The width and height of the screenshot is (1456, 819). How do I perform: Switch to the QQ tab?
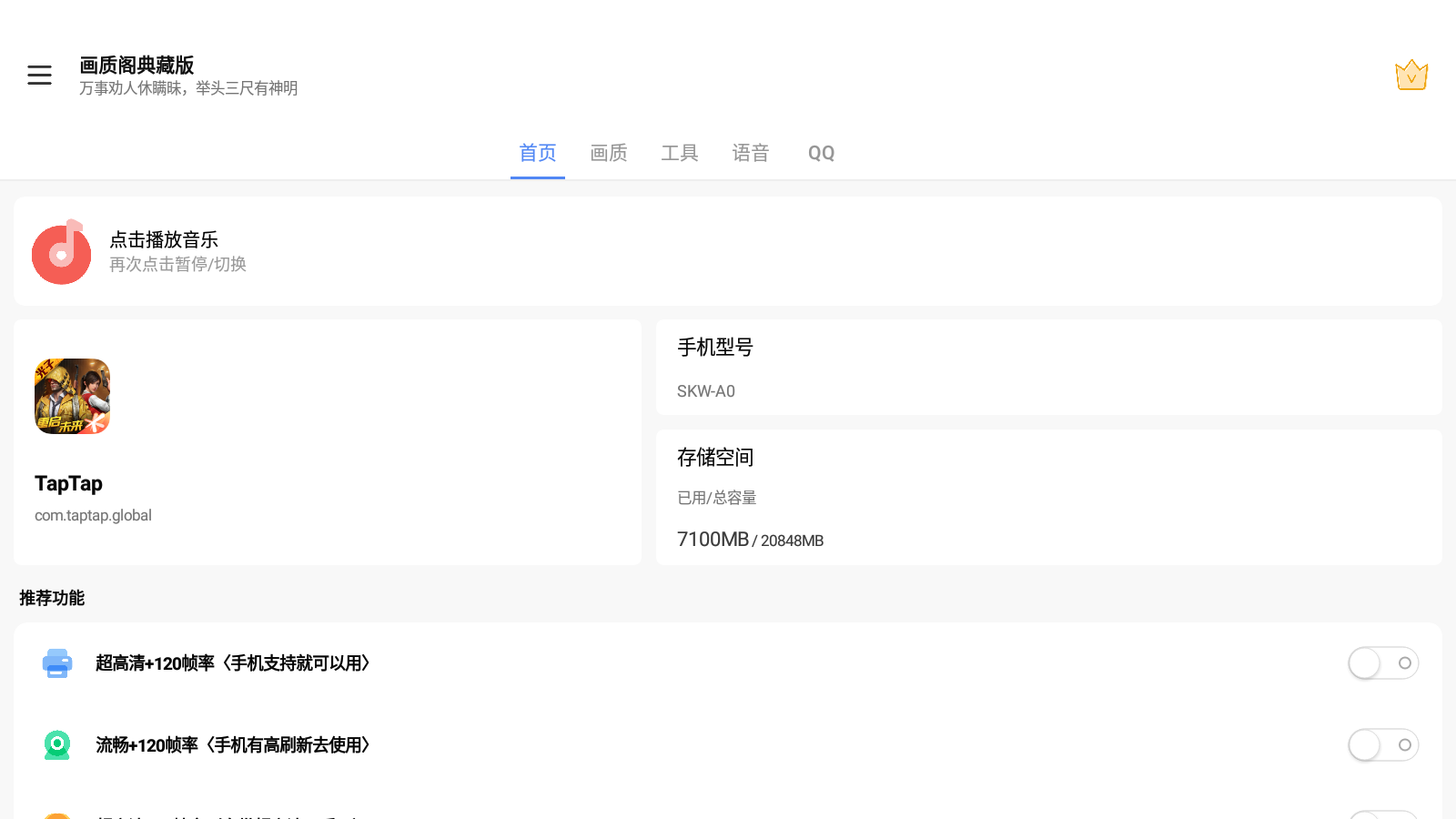[x=822, y=153]
